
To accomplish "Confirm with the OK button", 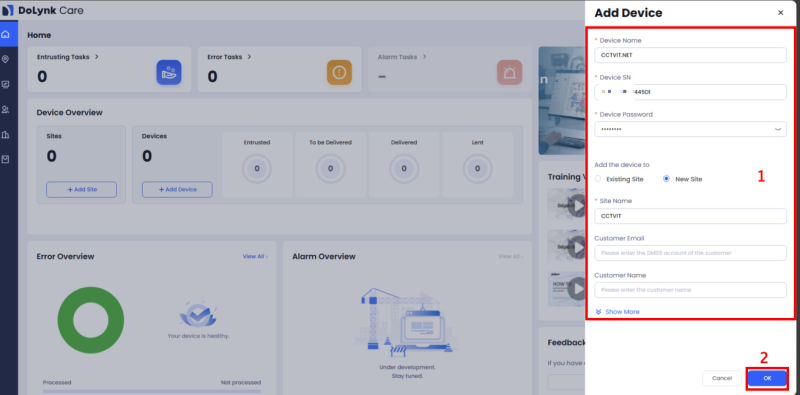I will point(767,378).
